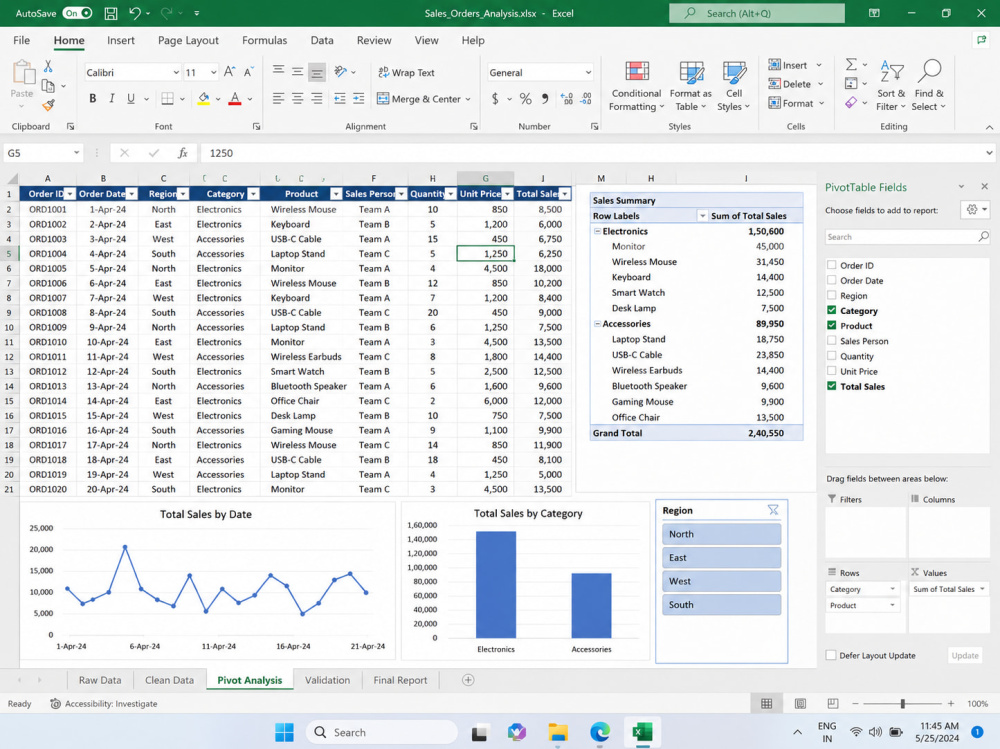
Task: Click Accessibility: Investigate in status bar
Action: click(103, 704)
